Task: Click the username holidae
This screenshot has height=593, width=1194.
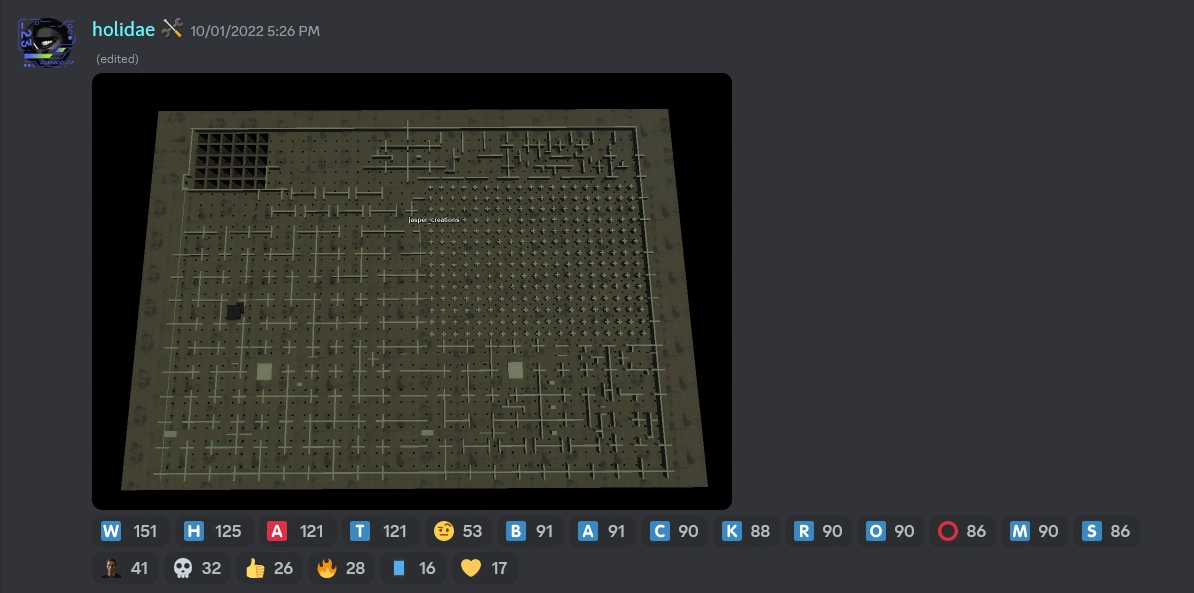Action: 123,30
